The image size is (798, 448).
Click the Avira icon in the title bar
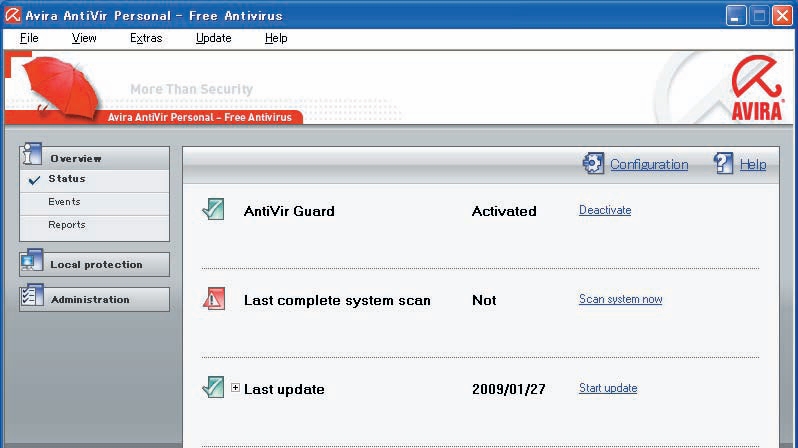[x=12, y=15]
